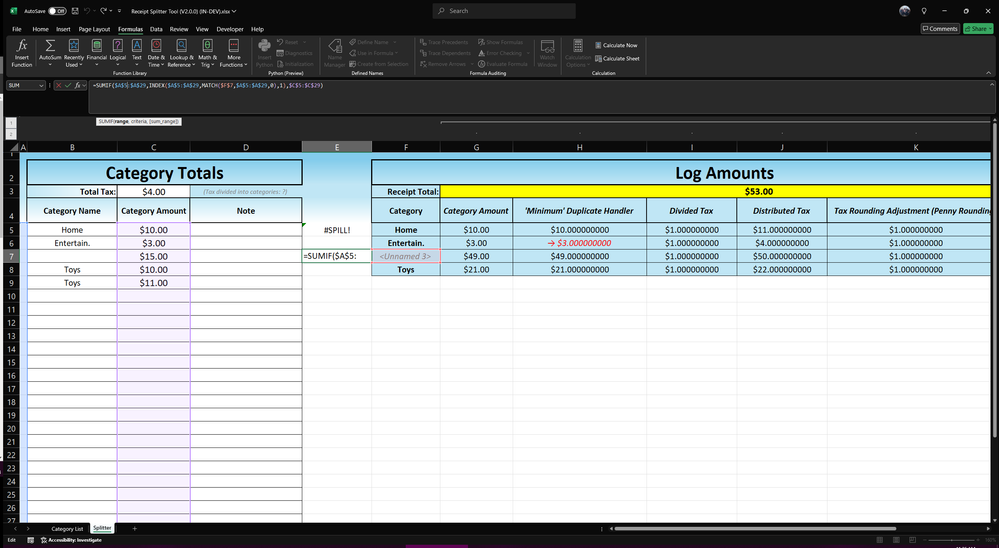Add a new sheet with plus icon
This screenshot has height=548, width=999.
[134, 528]
